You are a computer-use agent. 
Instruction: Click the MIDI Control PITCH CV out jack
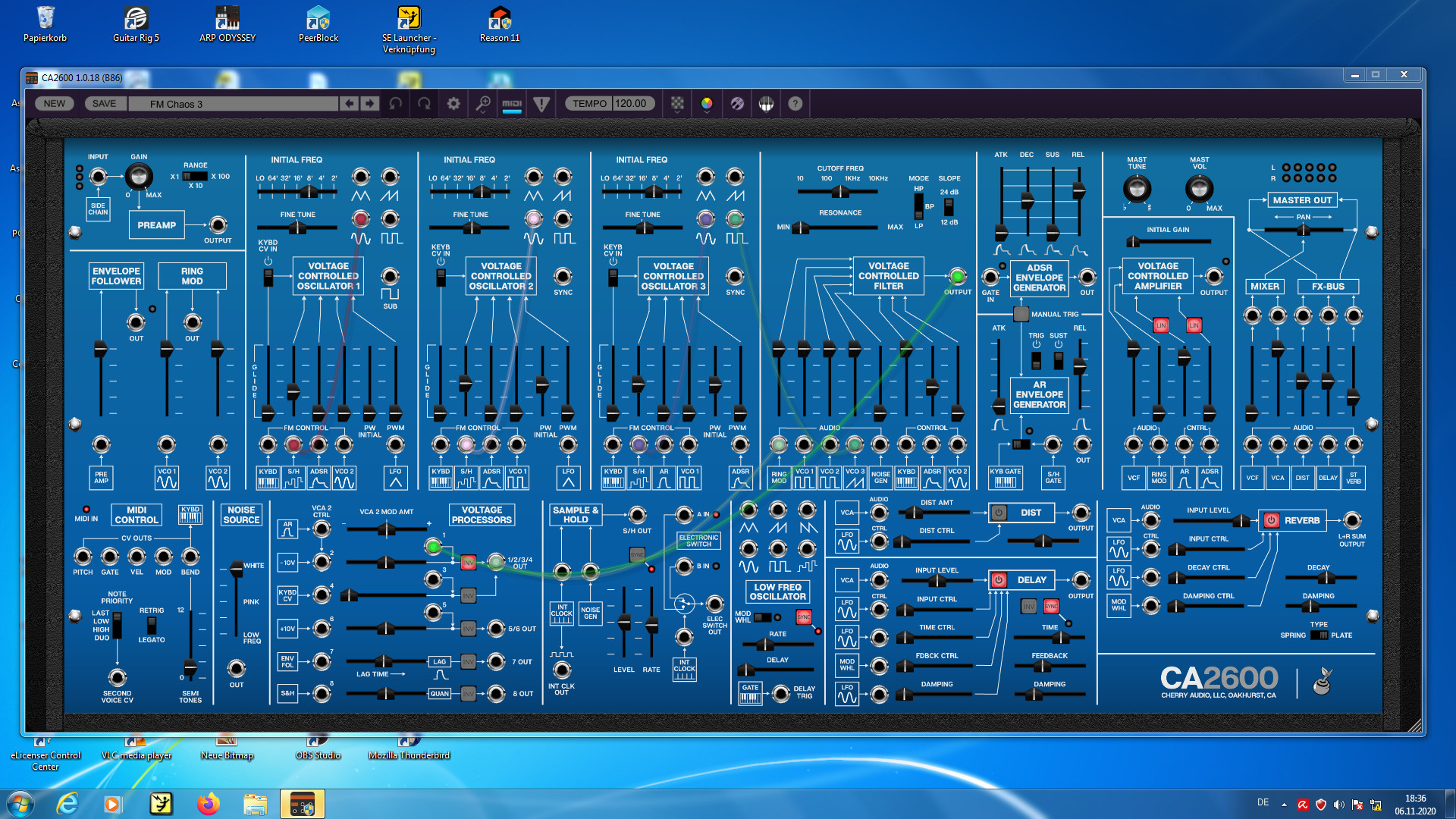tap(83, 557)
